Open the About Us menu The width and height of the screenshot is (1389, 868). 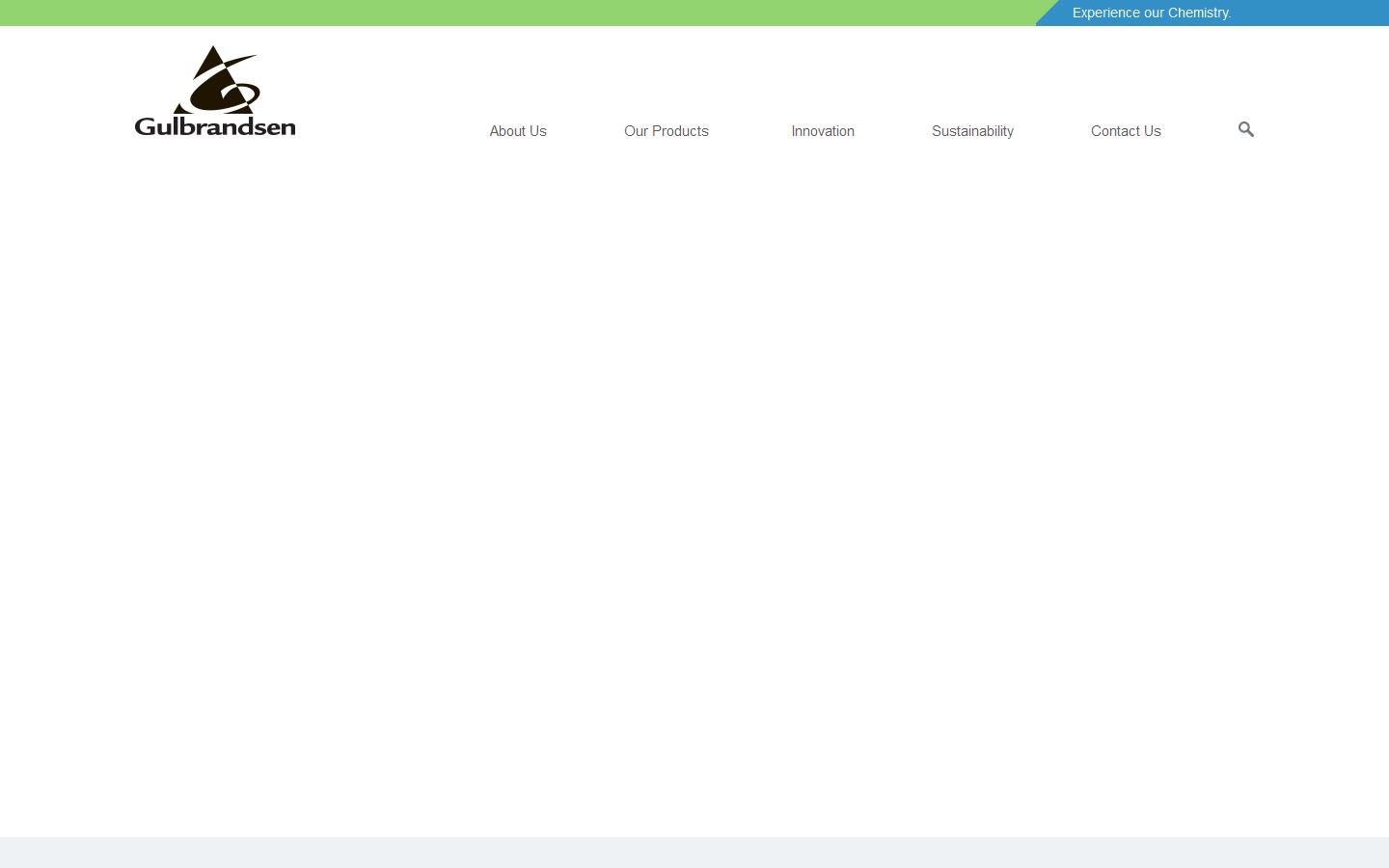pos(518,131)
